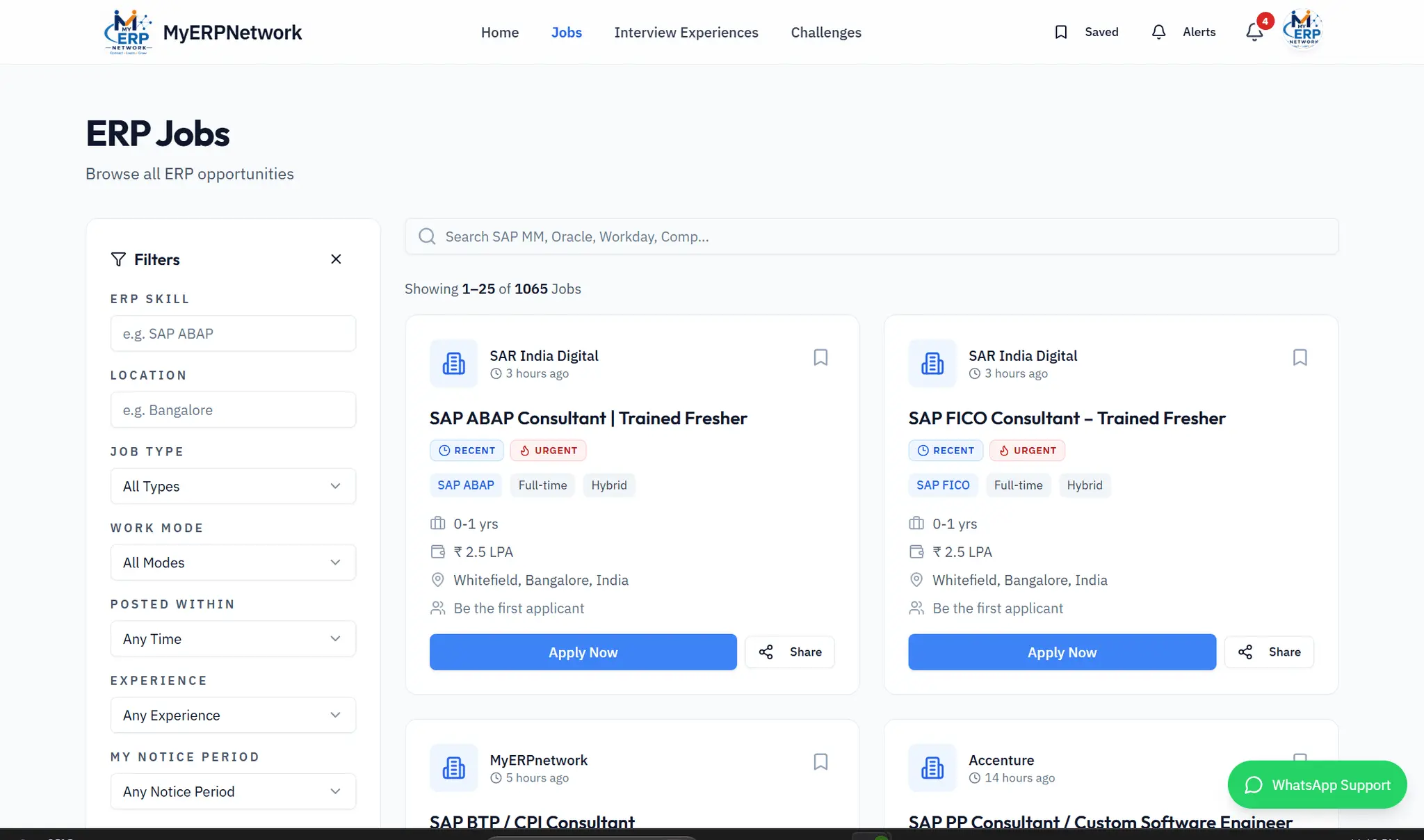Share the SAP FICO Consultant job
1424x840 pixels.
tap(1269, 652)
